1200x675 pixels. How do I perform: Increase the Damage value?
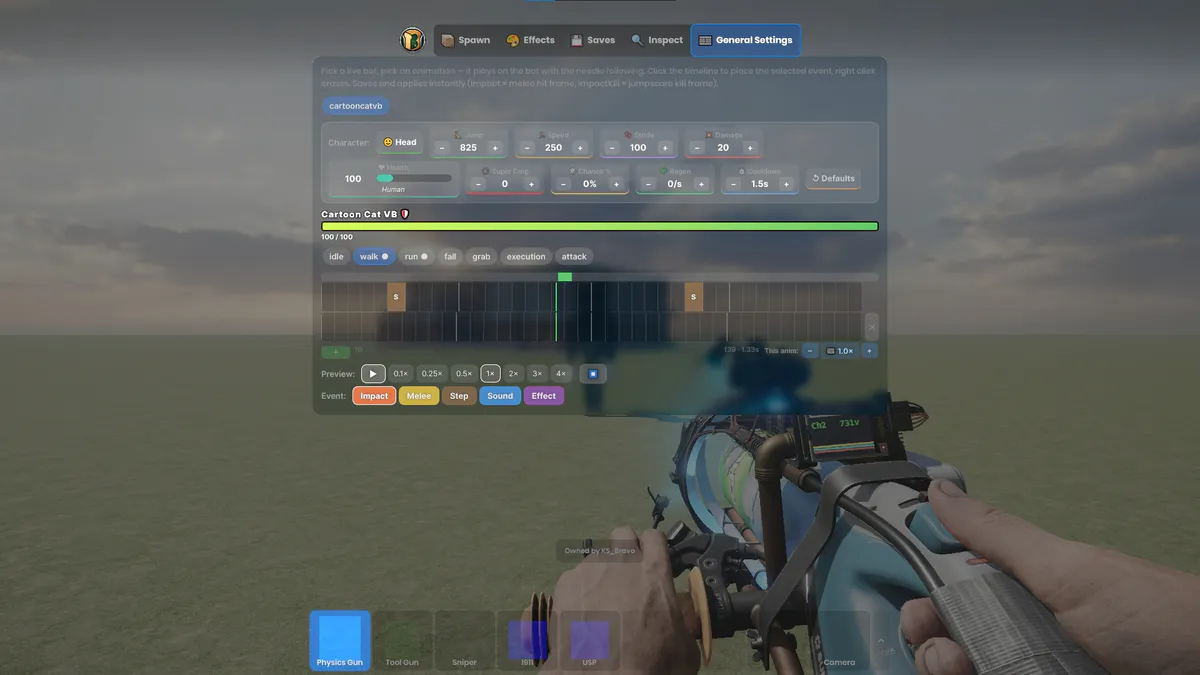coord(750,148)
